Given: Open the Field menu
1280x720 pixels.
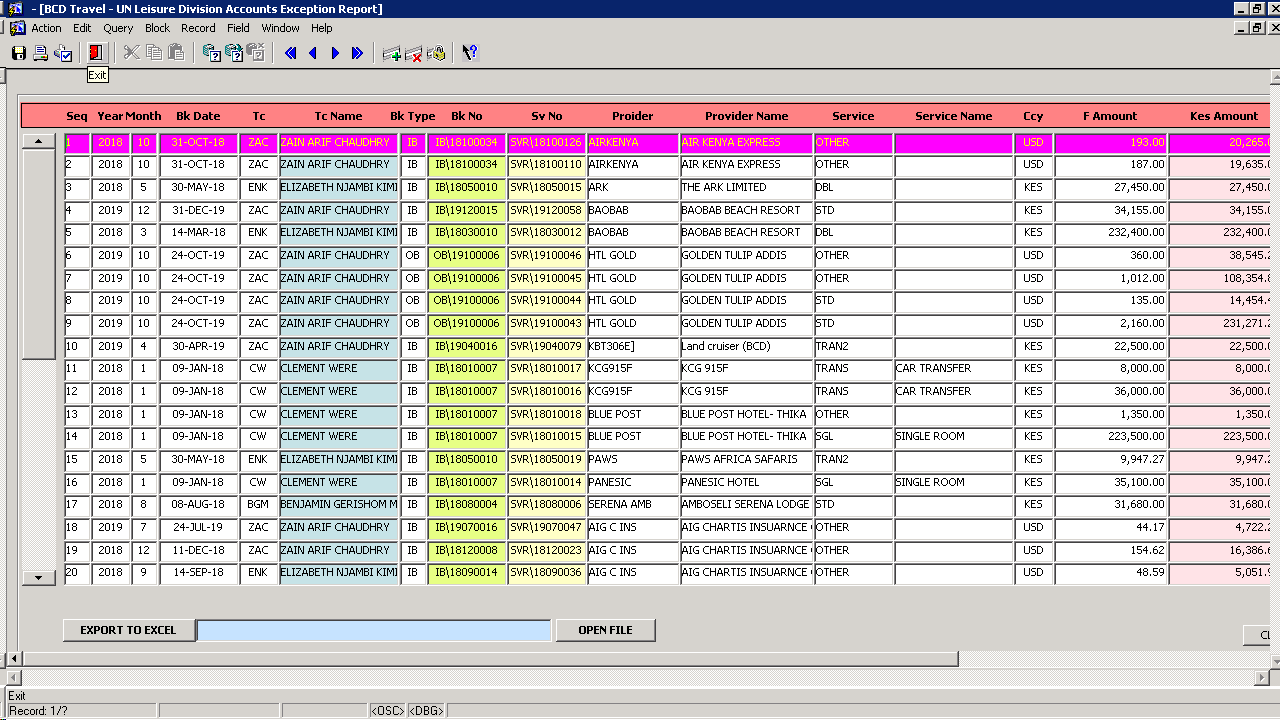Looking at the screenshot, I should (x=238, y=28).
